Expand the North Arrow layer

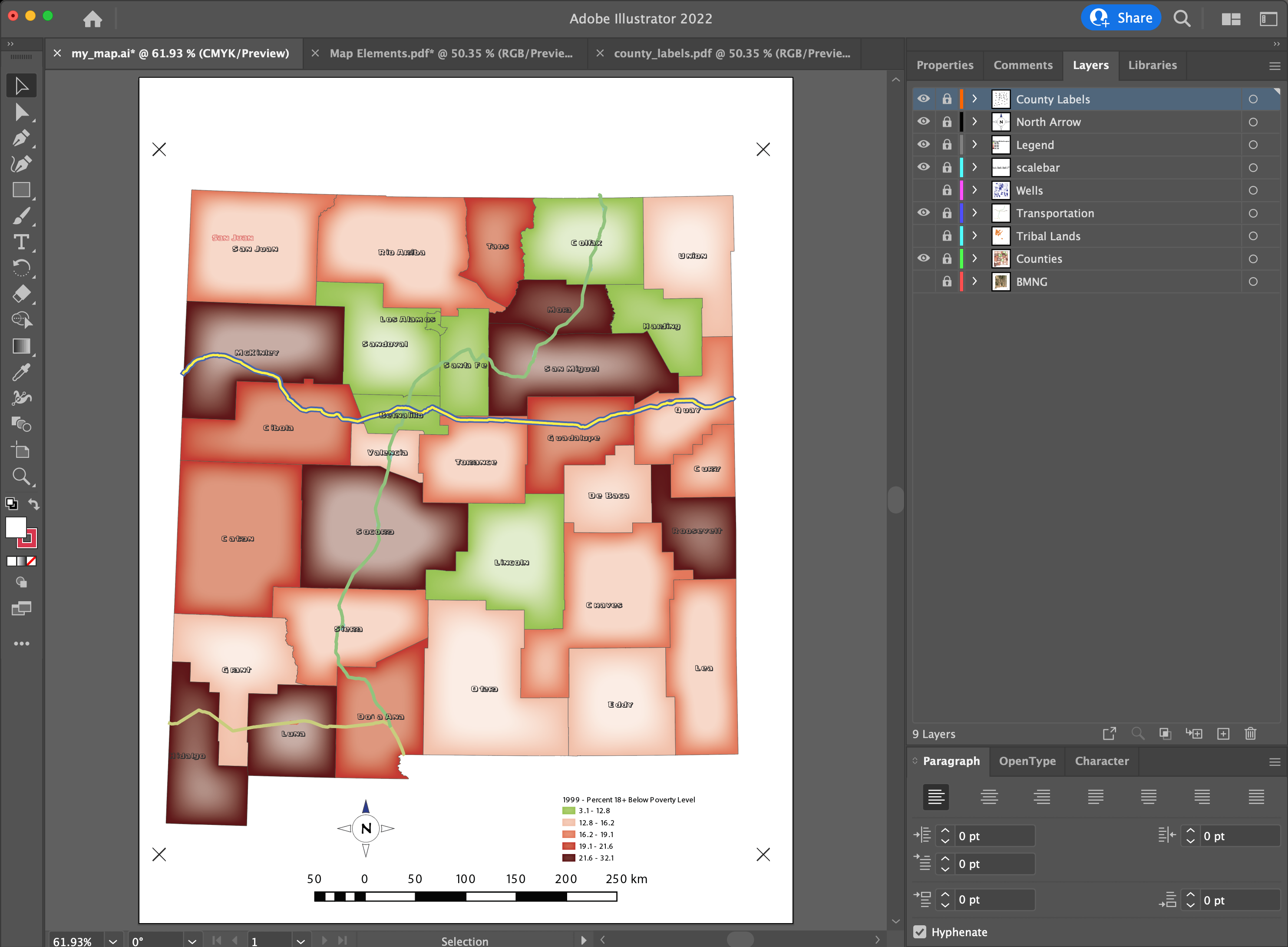[974, 122]
